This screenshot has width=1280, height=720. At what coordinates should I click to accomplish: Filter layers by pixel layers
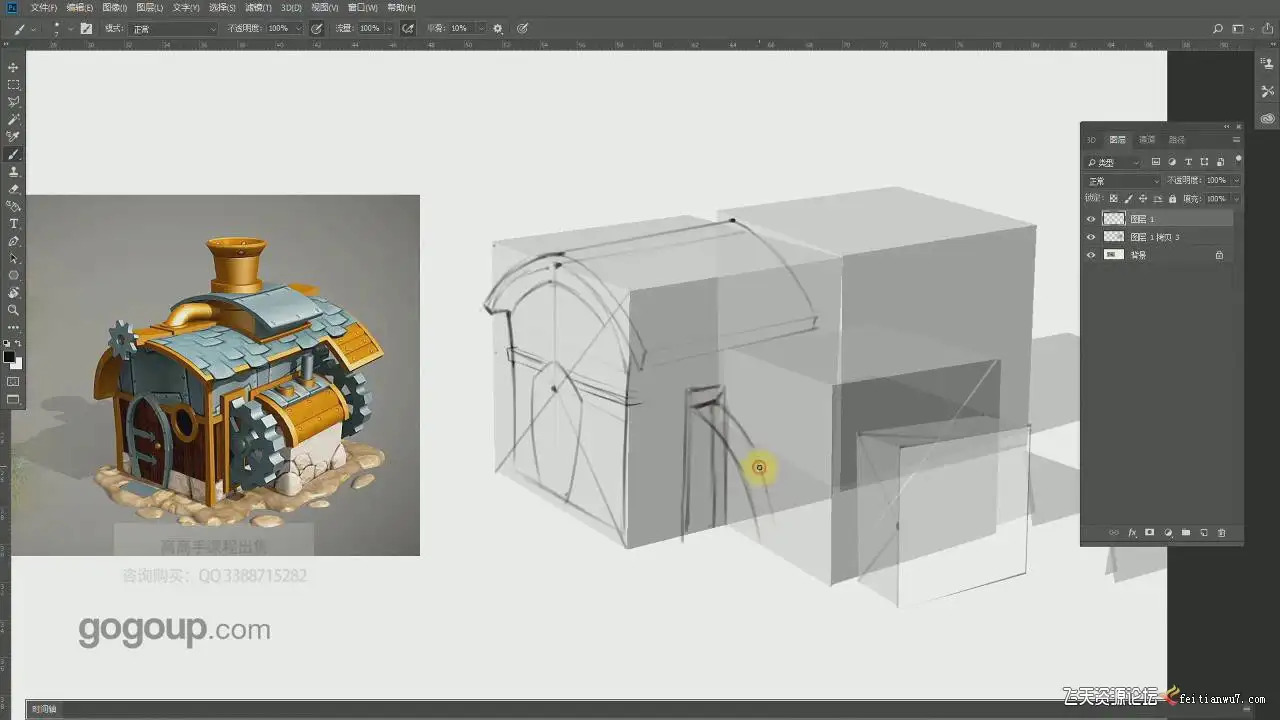pyautogui.click(x=1156, y=162)
